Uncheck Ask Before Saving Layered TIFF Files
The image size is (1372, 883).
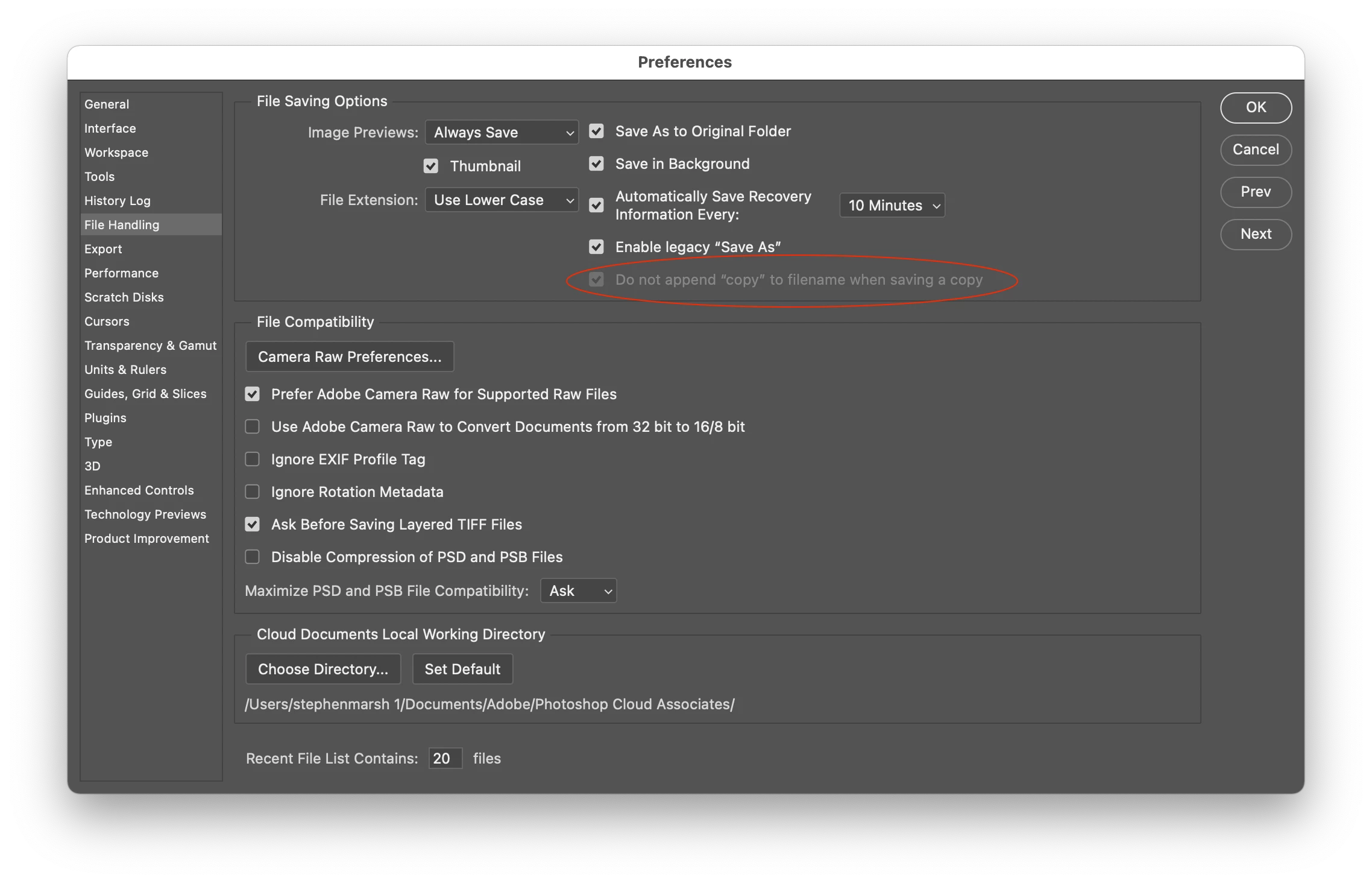pyautogui.click(x=252, y=525)
